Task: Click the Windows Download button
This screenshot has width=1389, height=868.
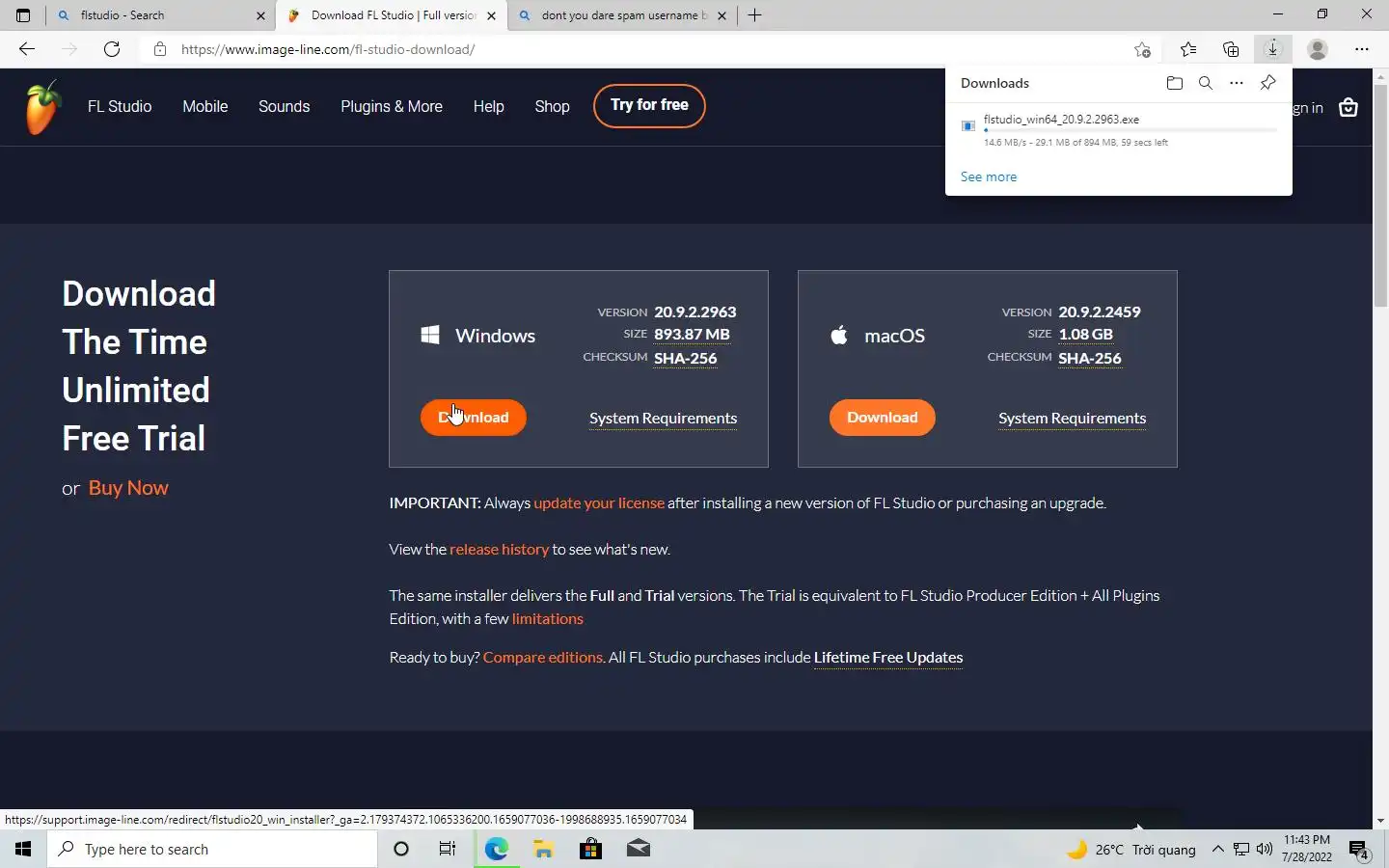Action: (x=474, y=418)
